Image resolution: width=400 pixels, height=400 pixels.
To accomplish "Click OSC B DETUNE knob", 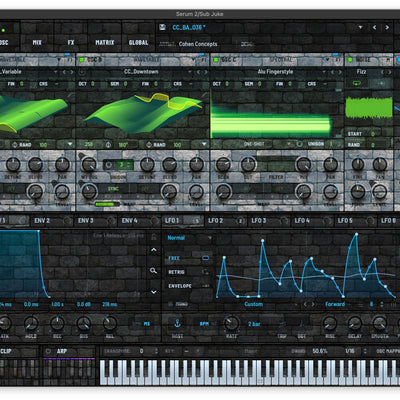I will coord(147,164).
